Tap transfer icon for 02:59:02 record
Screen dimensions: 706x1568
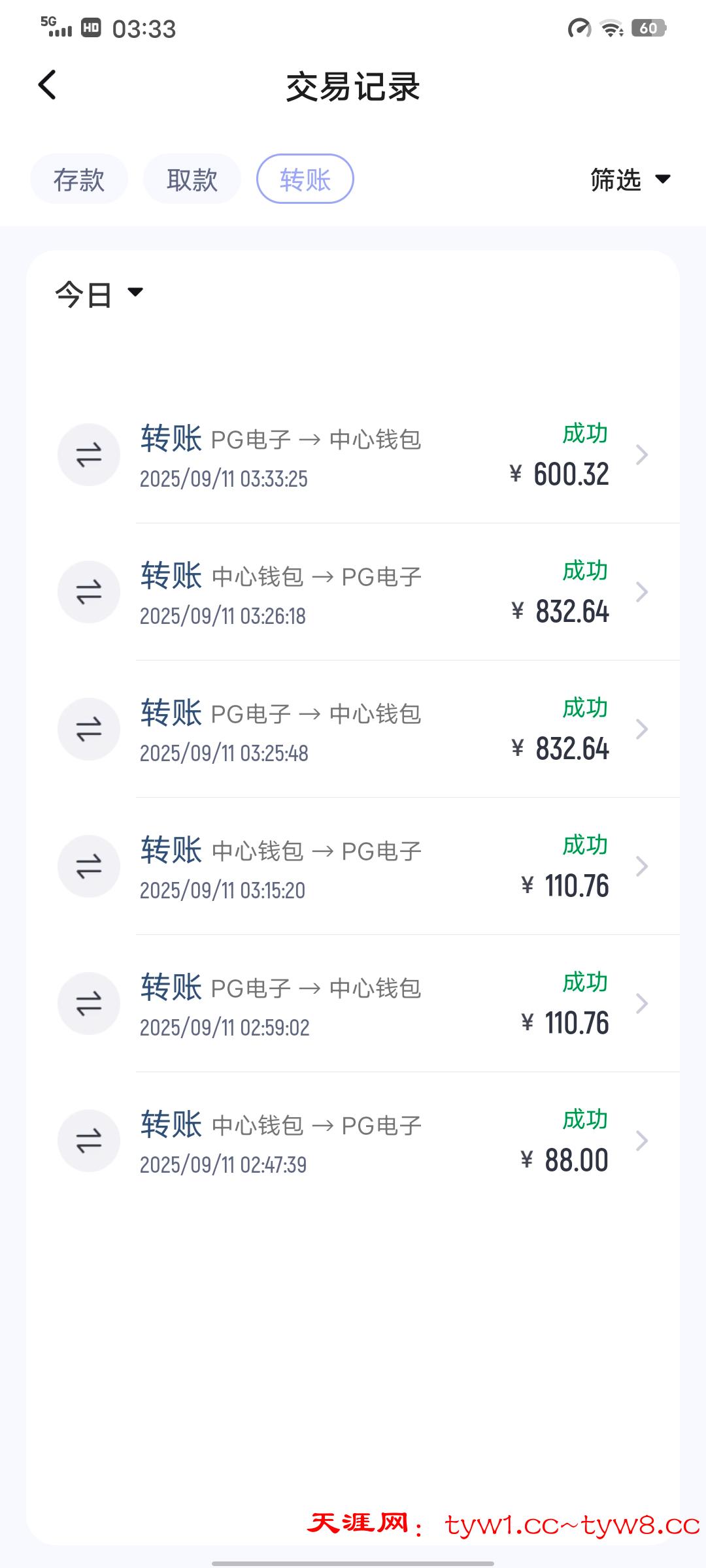tap(89, 1004)
